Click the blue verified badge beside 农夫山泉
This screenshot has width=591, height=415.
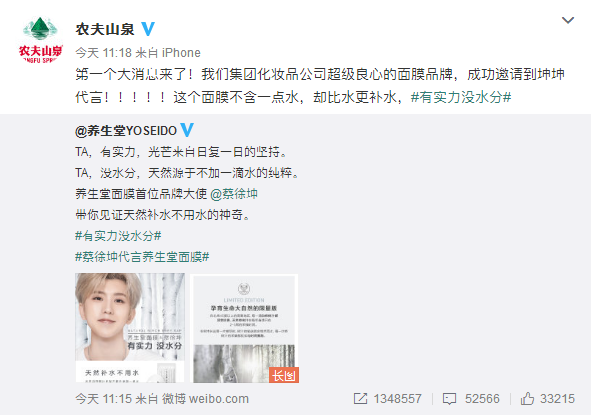[148, 29]
